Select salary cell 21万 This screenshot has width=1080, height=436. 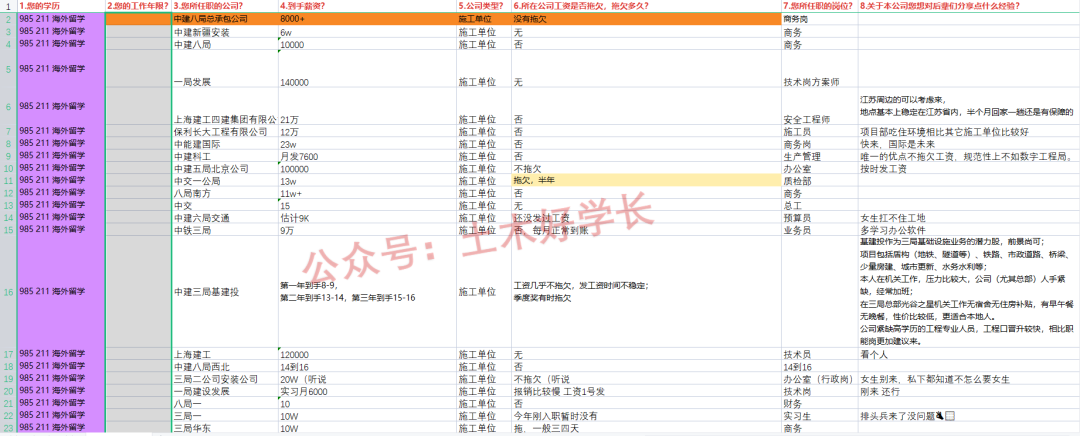[x=367, y=107]
